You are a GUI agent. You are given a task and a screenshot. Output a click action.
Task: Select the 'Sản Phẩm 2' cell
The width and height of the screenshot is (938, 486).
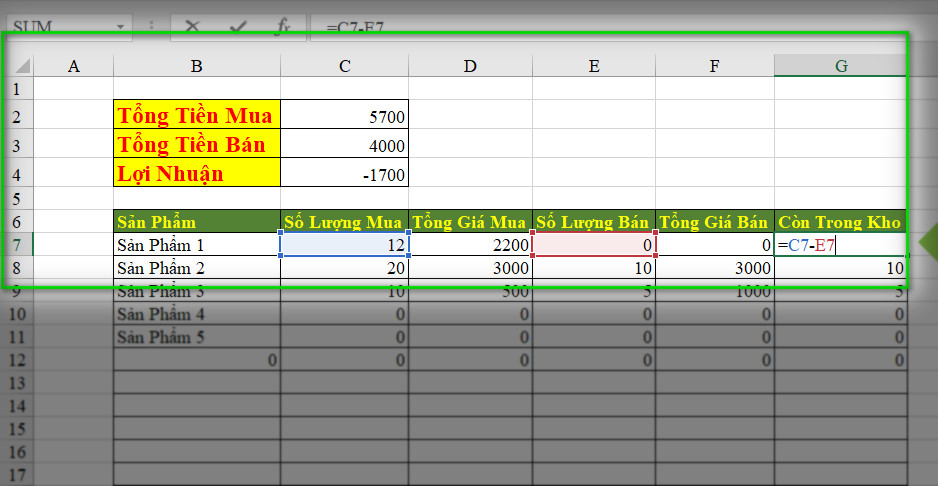tap(197, 268)
